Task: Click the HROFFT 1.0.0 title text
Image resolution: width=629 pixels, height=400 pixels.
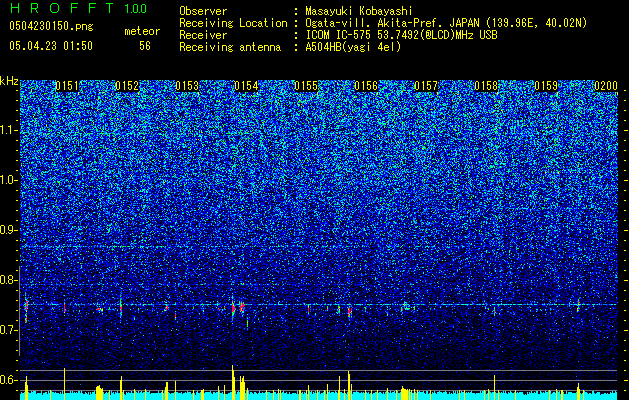Action: pyautogui.click(x=78, y=8)
